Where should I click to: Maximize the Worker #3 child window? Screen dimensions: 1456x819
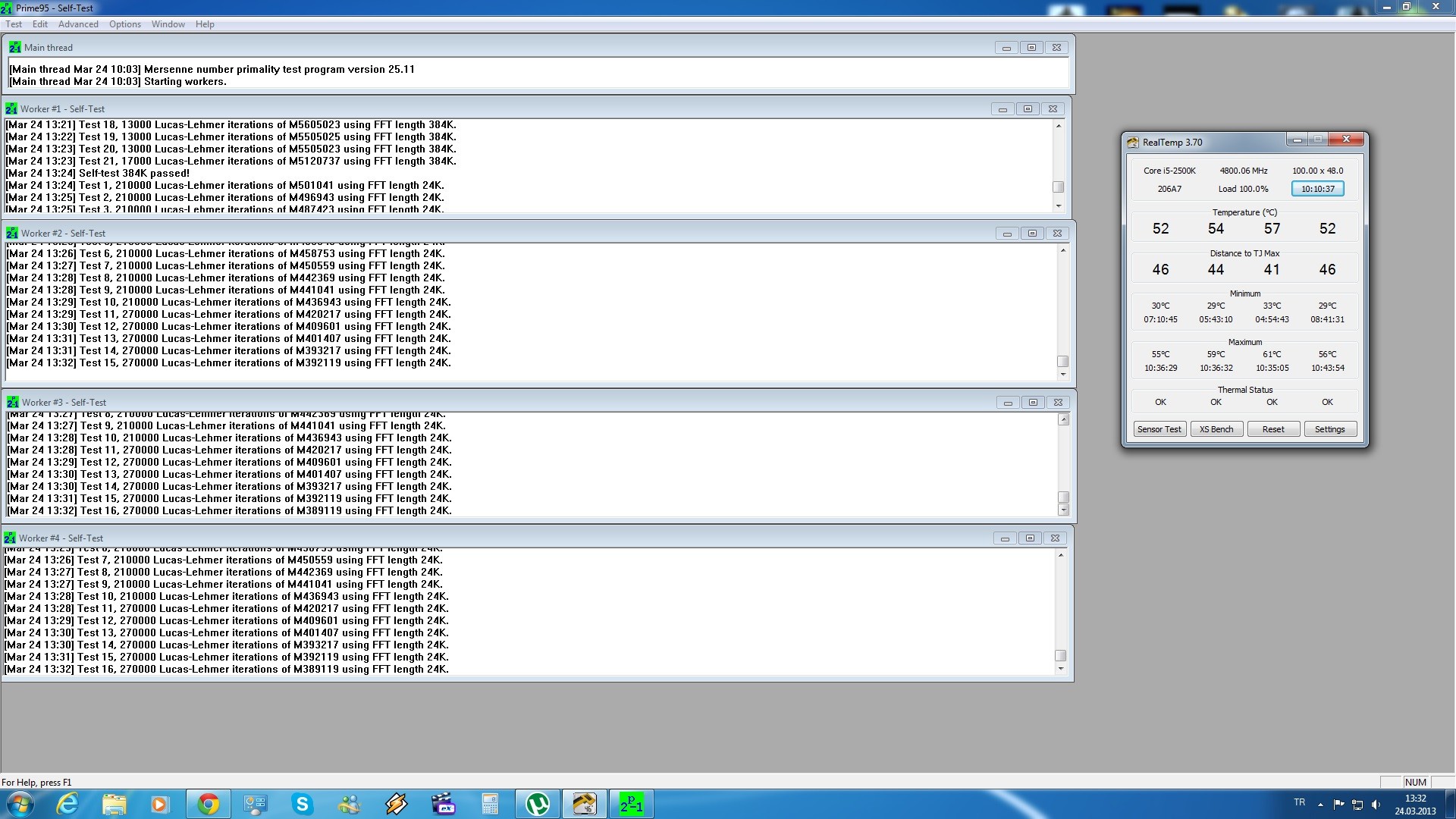click(x=1033, y=402)
